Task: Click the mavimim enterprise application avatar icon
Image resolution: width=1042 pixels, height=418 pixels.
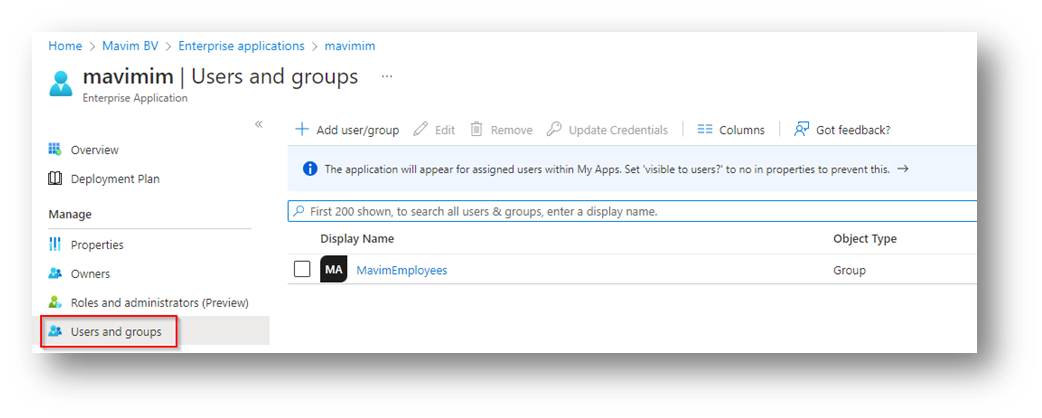Action: [x=61, y=84]
